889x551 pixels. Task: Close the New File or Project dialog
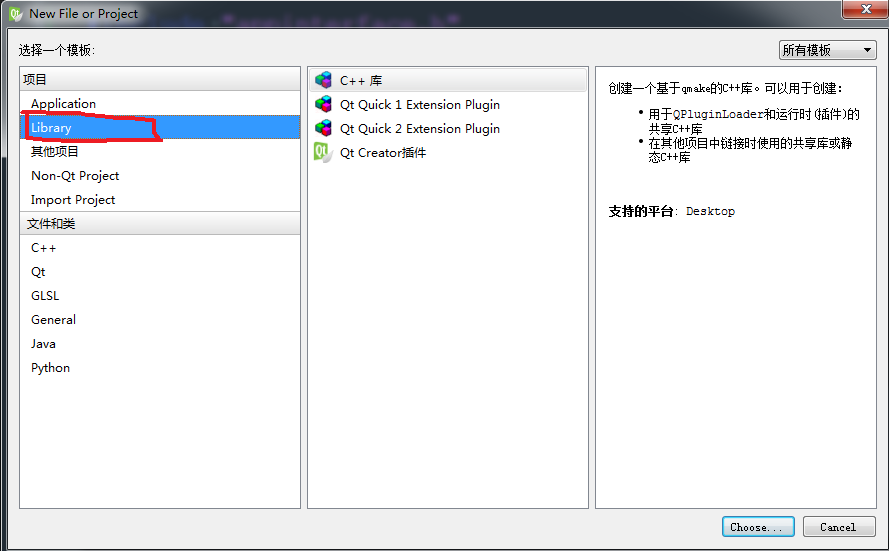tap(865, 9)
